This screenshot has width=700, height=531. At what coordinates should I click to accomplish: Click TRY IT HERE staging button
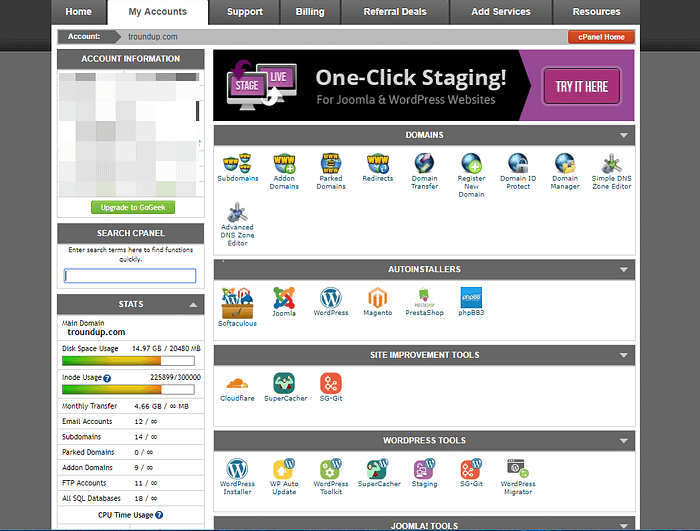[581, 86]
